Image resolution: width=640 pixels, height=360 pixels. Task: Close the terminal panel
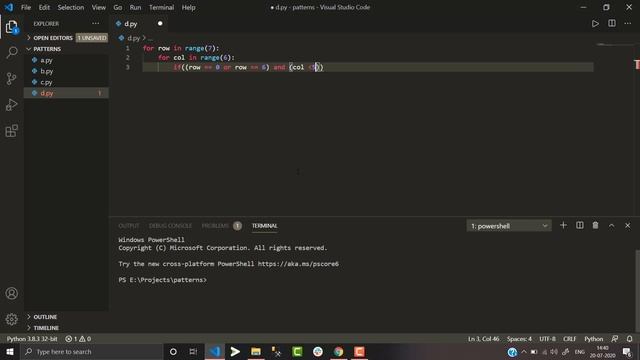pos(627,225)
